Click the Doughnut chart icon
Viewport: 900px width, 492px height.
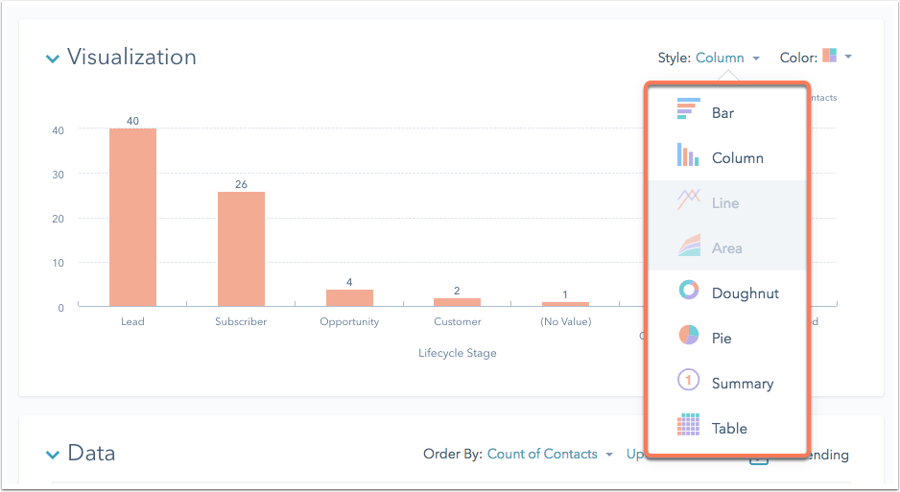click(x=688, y=291)
